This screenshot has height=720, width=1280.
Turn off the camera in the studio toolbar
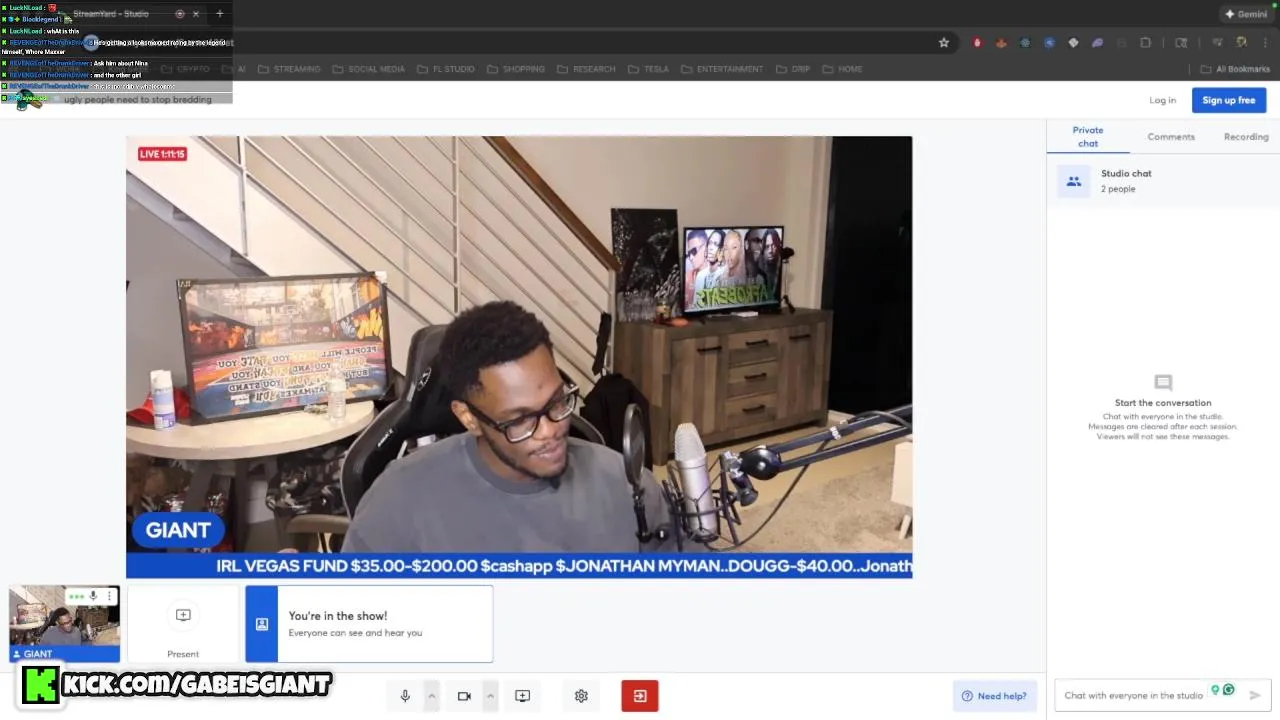464,696
